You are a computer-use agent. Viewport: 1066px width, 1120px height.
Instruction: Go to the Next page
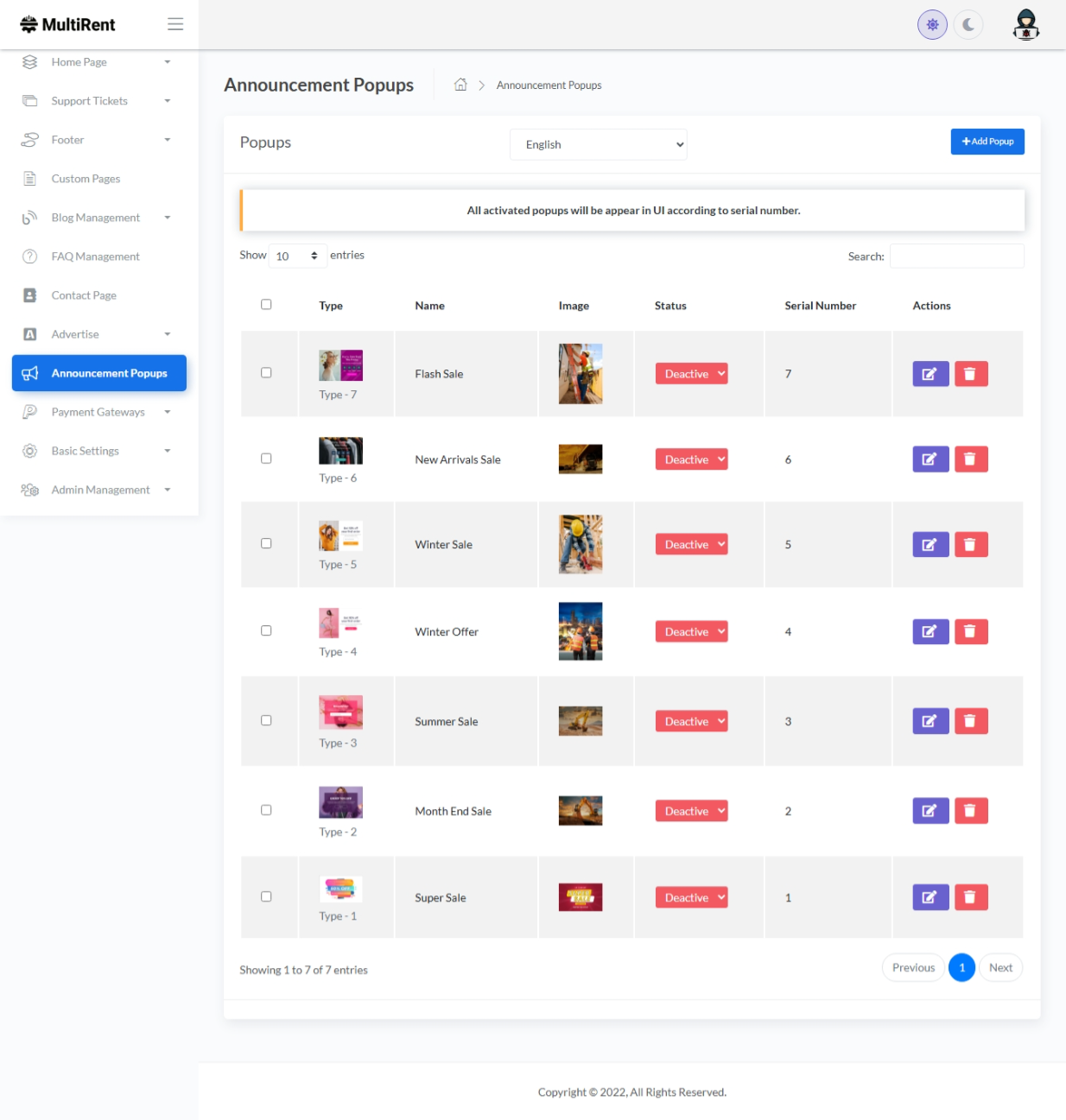click(999, 968)
